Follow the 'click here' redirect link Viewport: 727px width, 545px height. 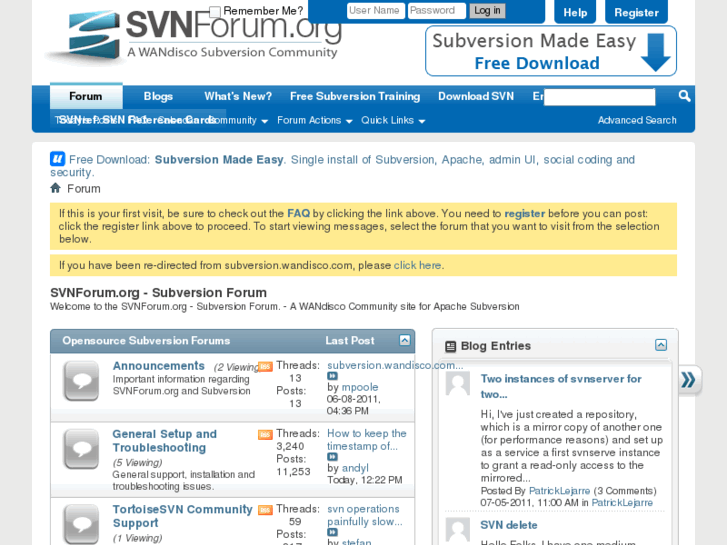(x=417, y=265)
